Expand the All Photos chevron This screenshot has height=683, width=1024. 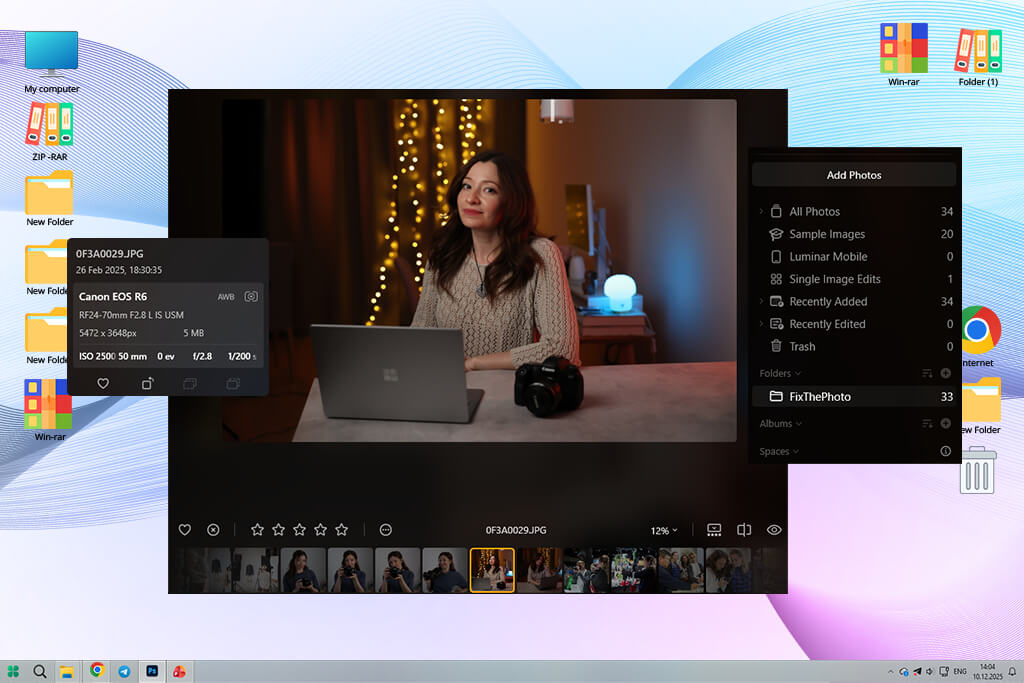761,212
